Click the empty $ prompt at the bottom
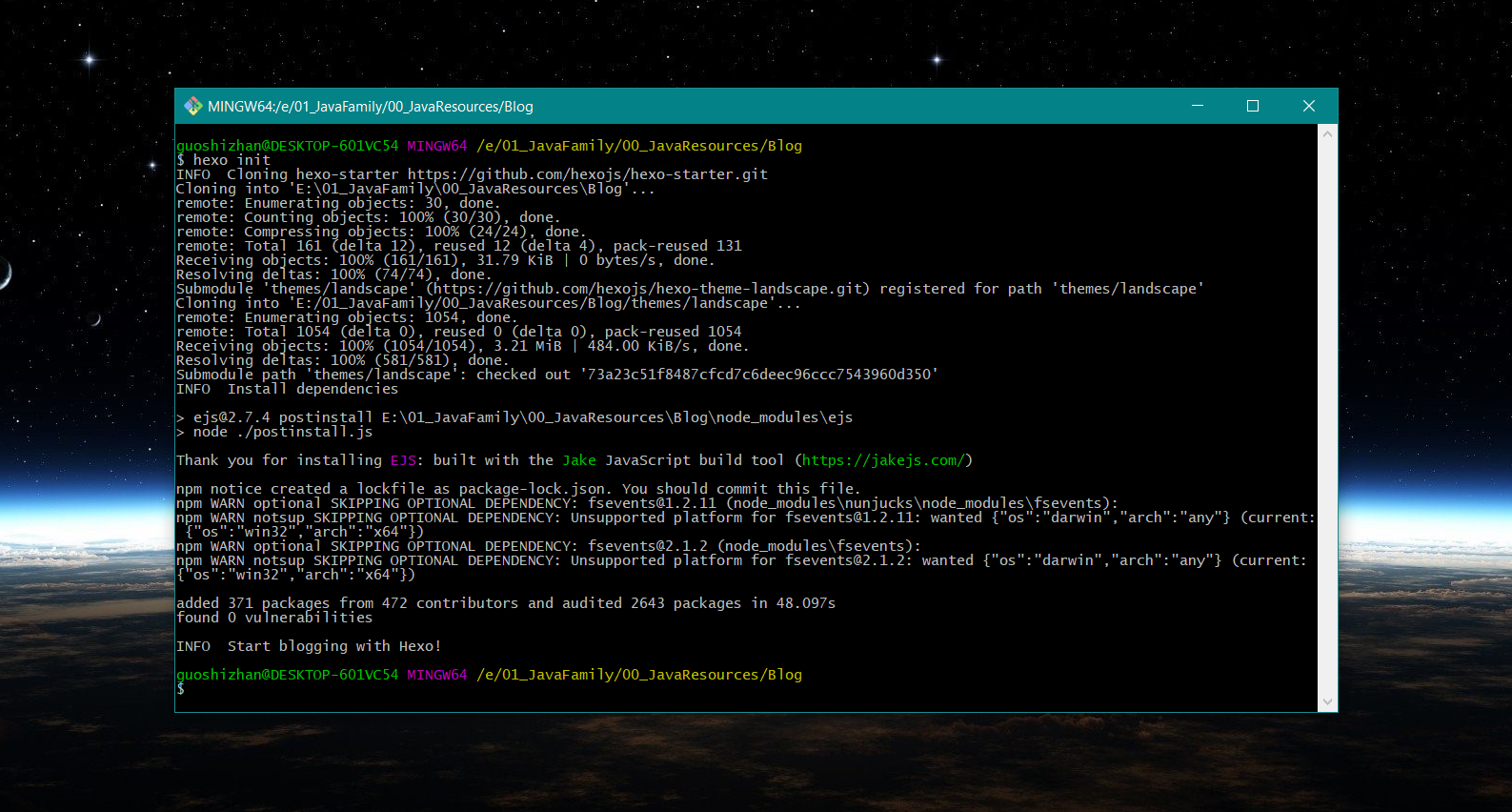The image size is (1512, 812). point(181,689)
